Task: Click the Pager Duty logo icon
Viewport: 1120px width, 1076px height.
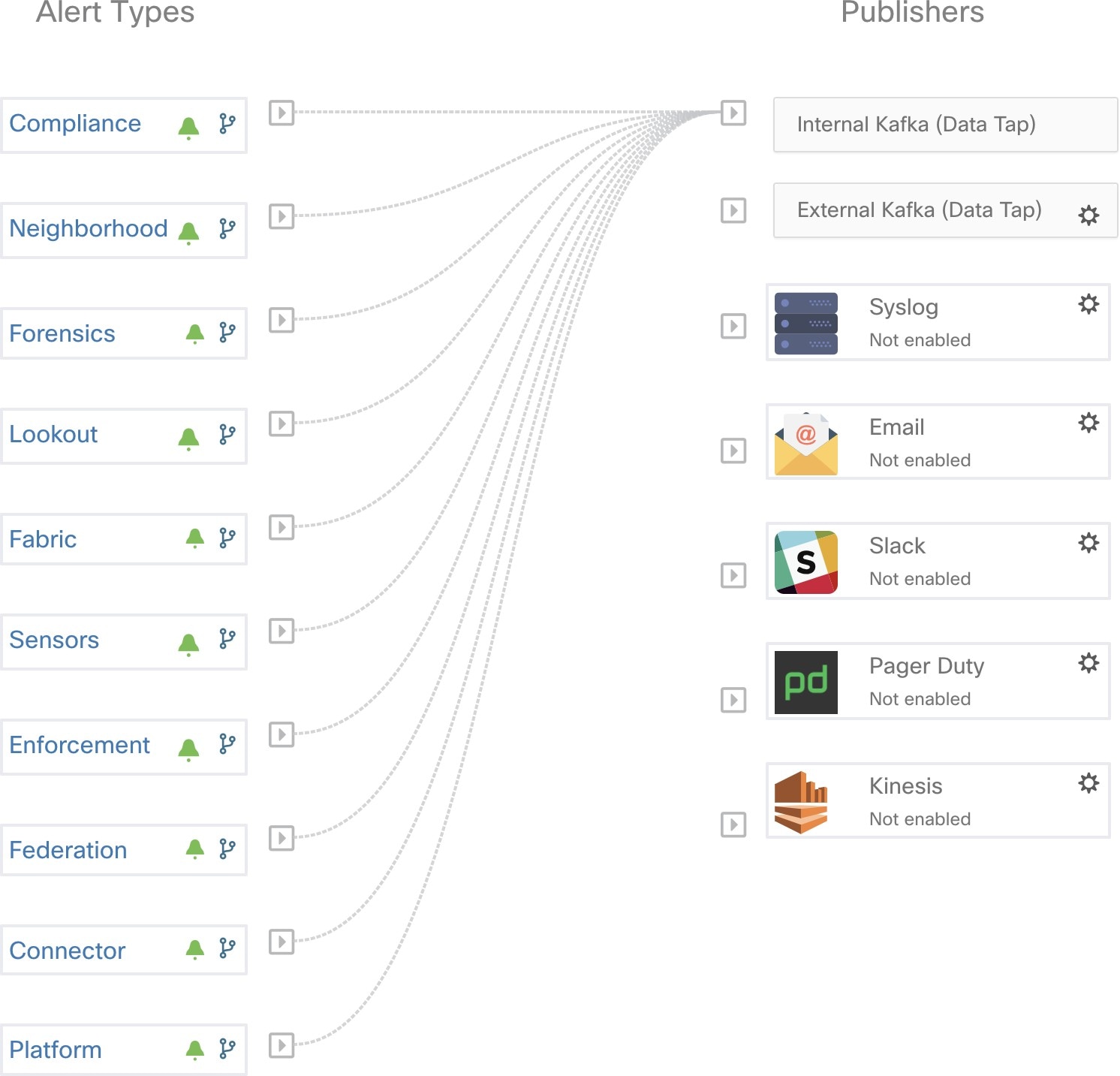Action: pyautogui.click(x=805, y=682)
